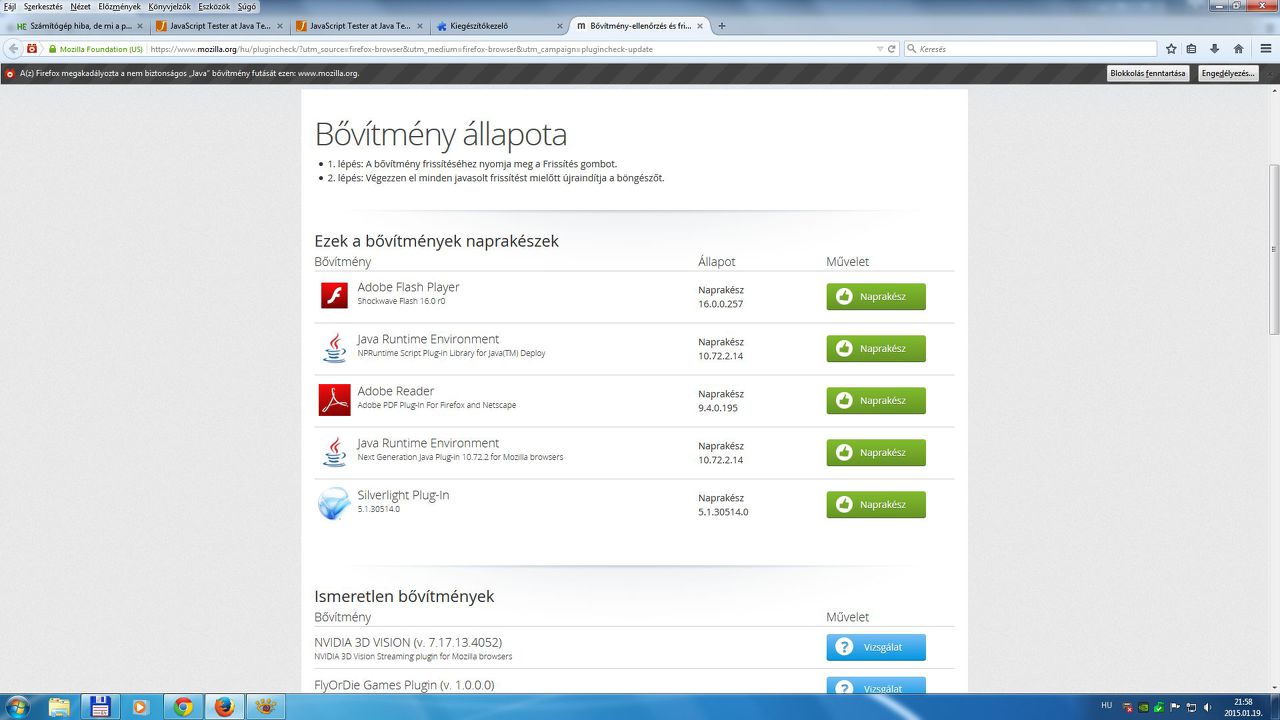Click the Silverlight Plug-In name text

coord(403,495)
